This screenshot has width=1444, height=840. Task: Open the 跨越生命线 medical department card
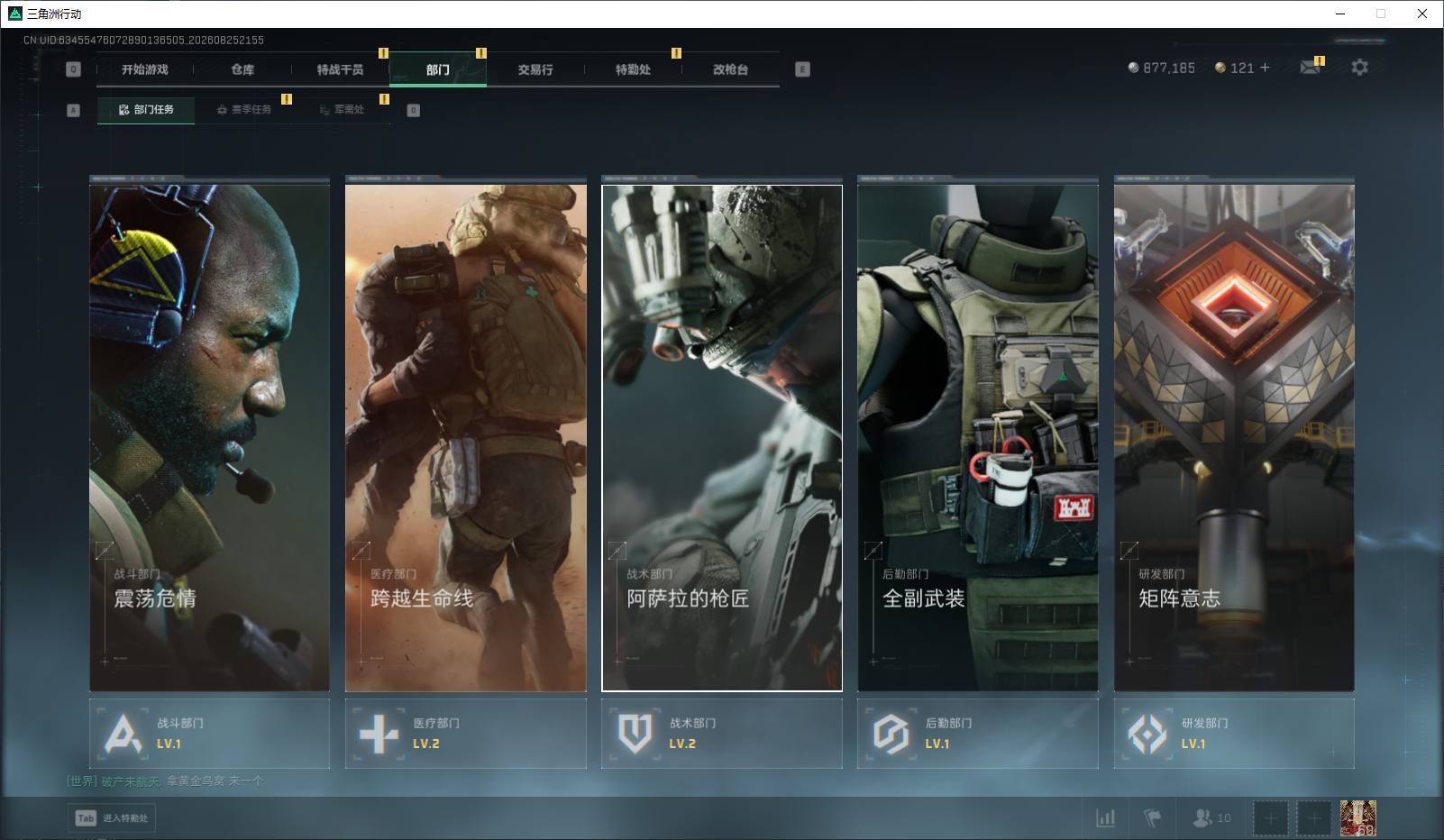(x=466, y=438)
